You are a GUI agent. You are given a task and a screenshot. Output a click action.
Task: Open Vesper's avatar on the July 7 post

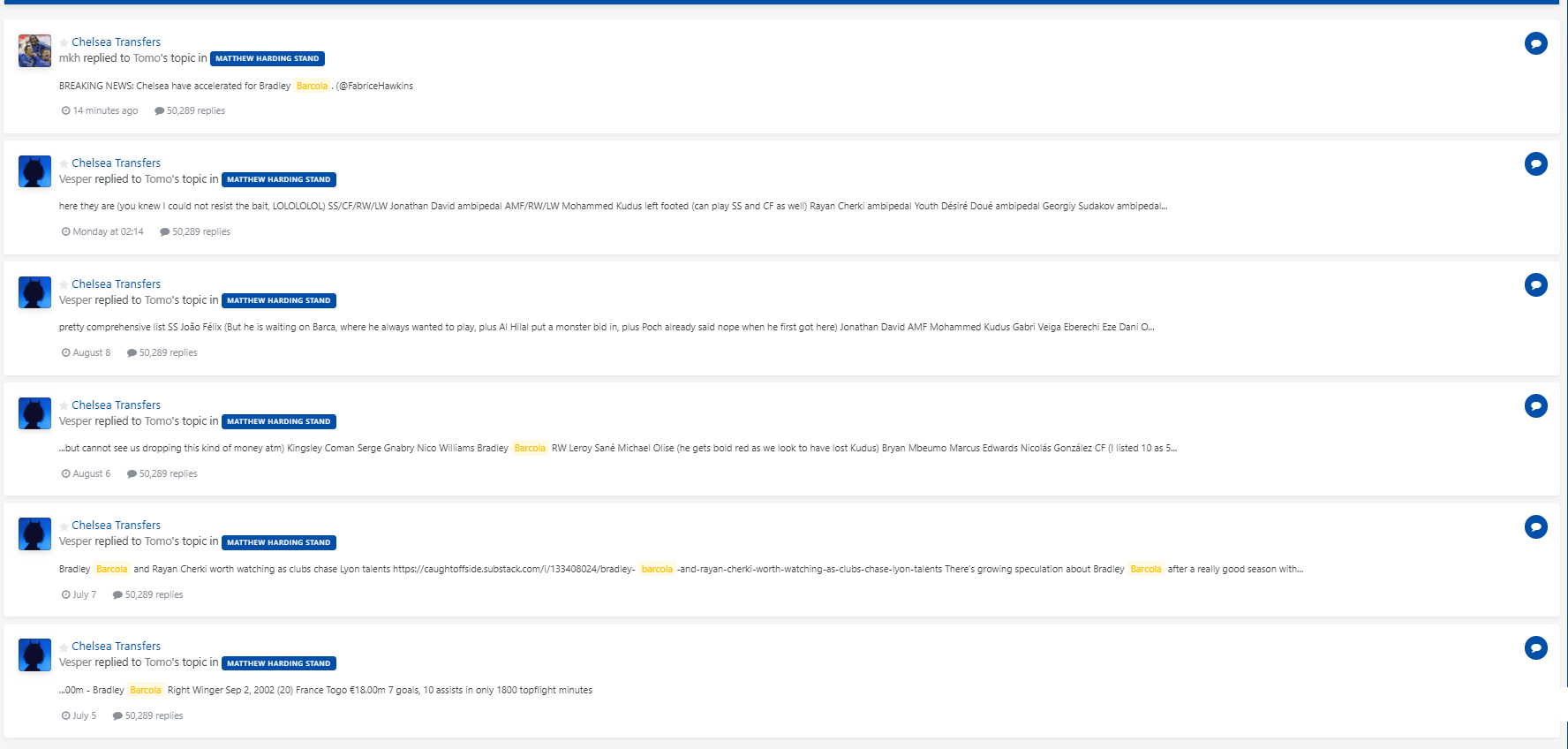34,534
